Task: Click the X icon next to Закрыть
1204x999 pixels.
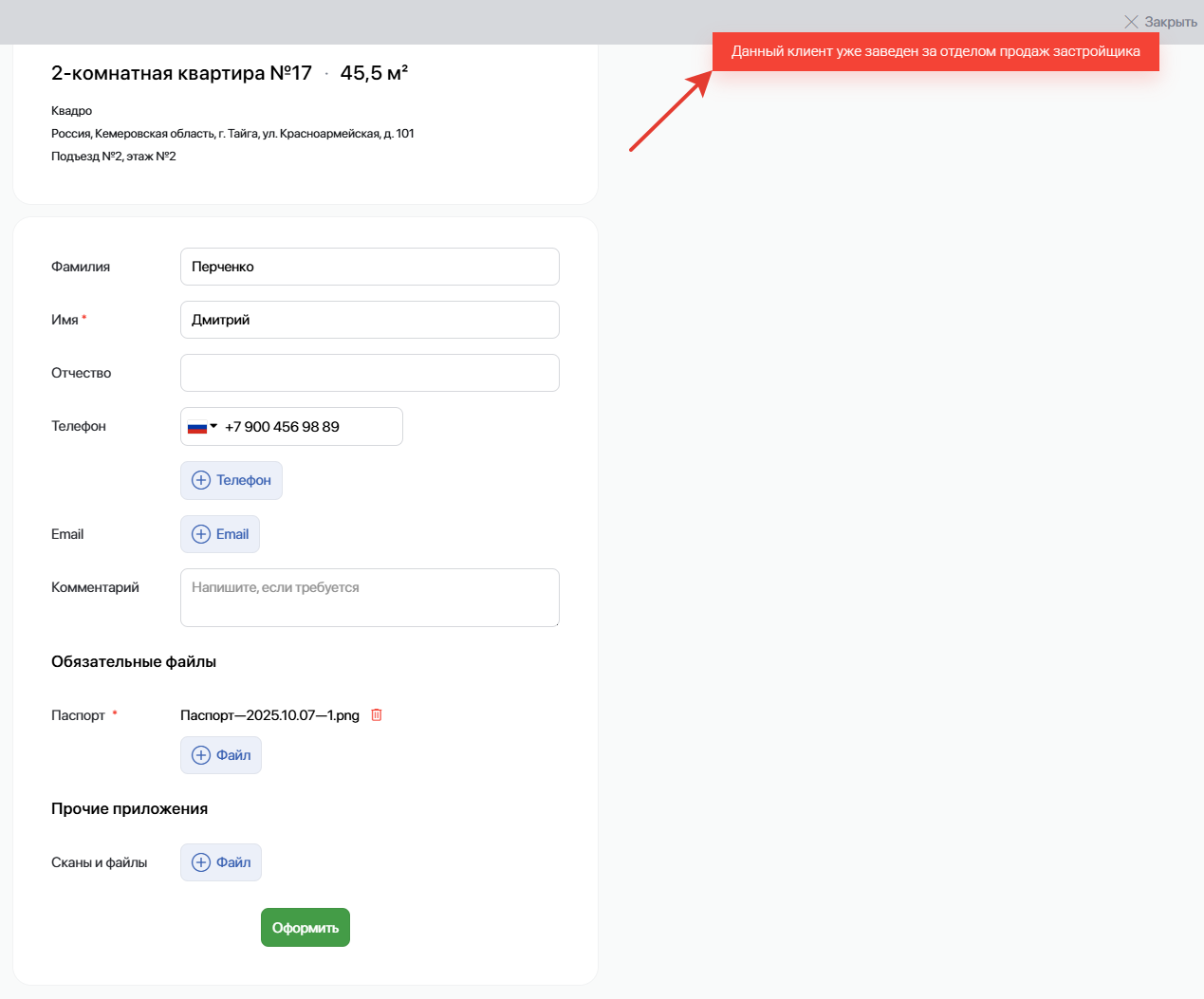Action: 1131,22
